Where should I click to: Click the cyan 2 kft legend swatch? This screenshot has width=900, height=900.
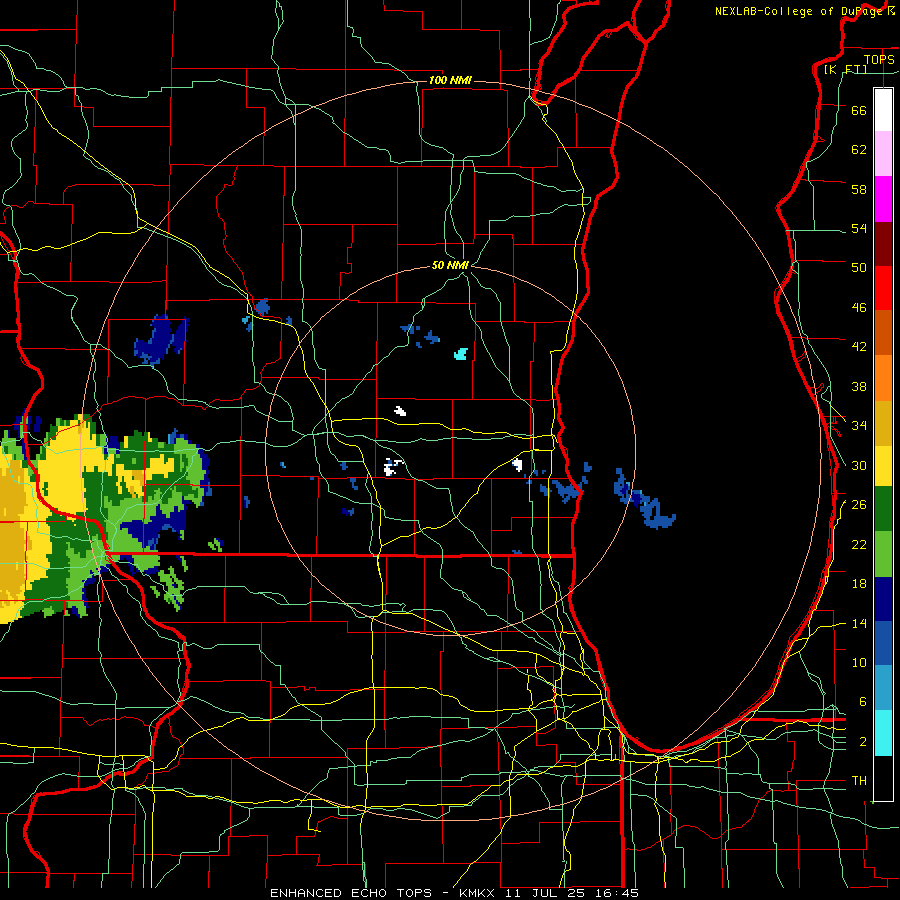pyautogui.click(x=883, y=733)
